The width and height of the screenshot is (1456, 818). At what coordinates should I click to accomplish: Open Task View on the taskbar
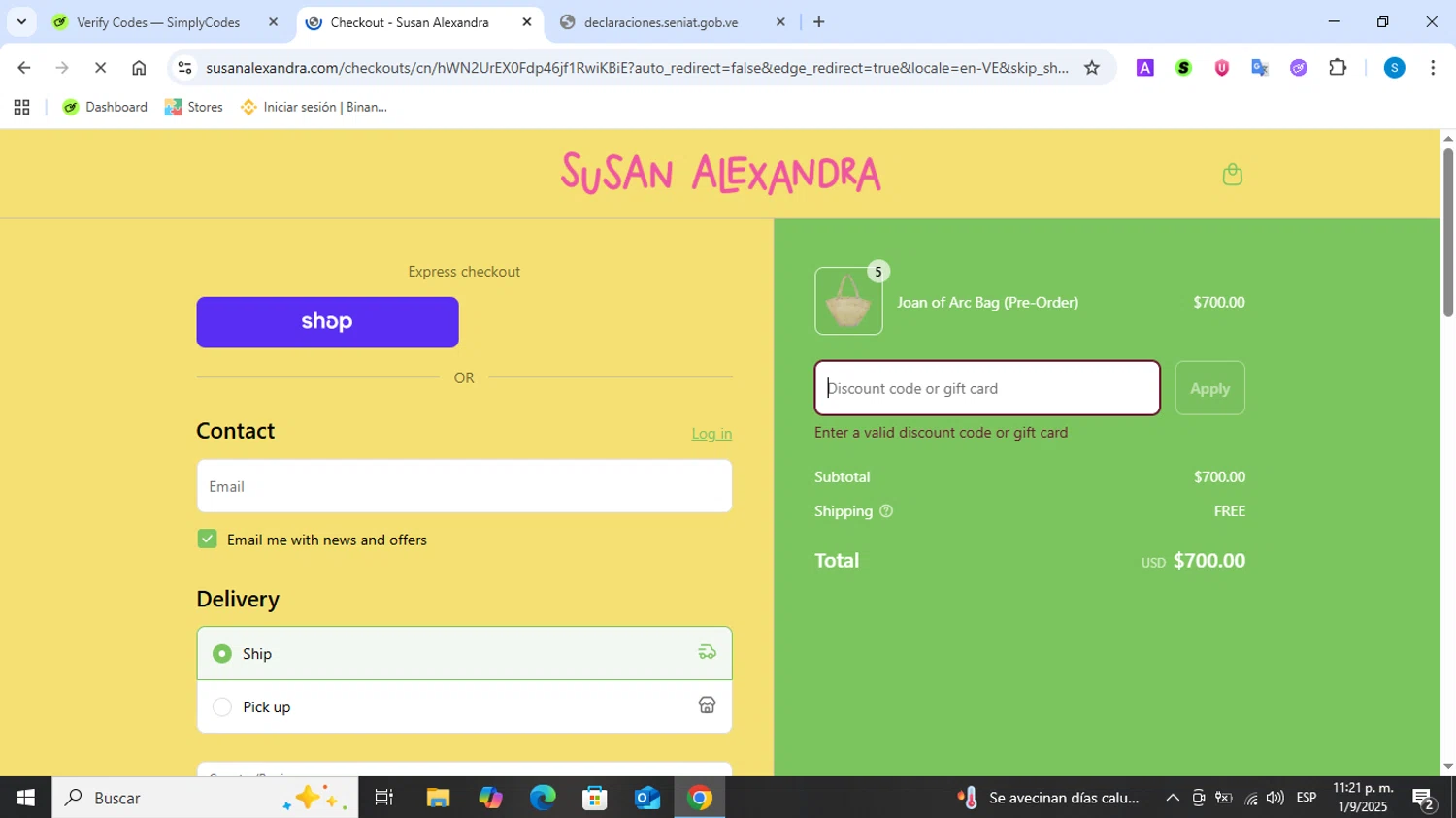click(383, 798)
